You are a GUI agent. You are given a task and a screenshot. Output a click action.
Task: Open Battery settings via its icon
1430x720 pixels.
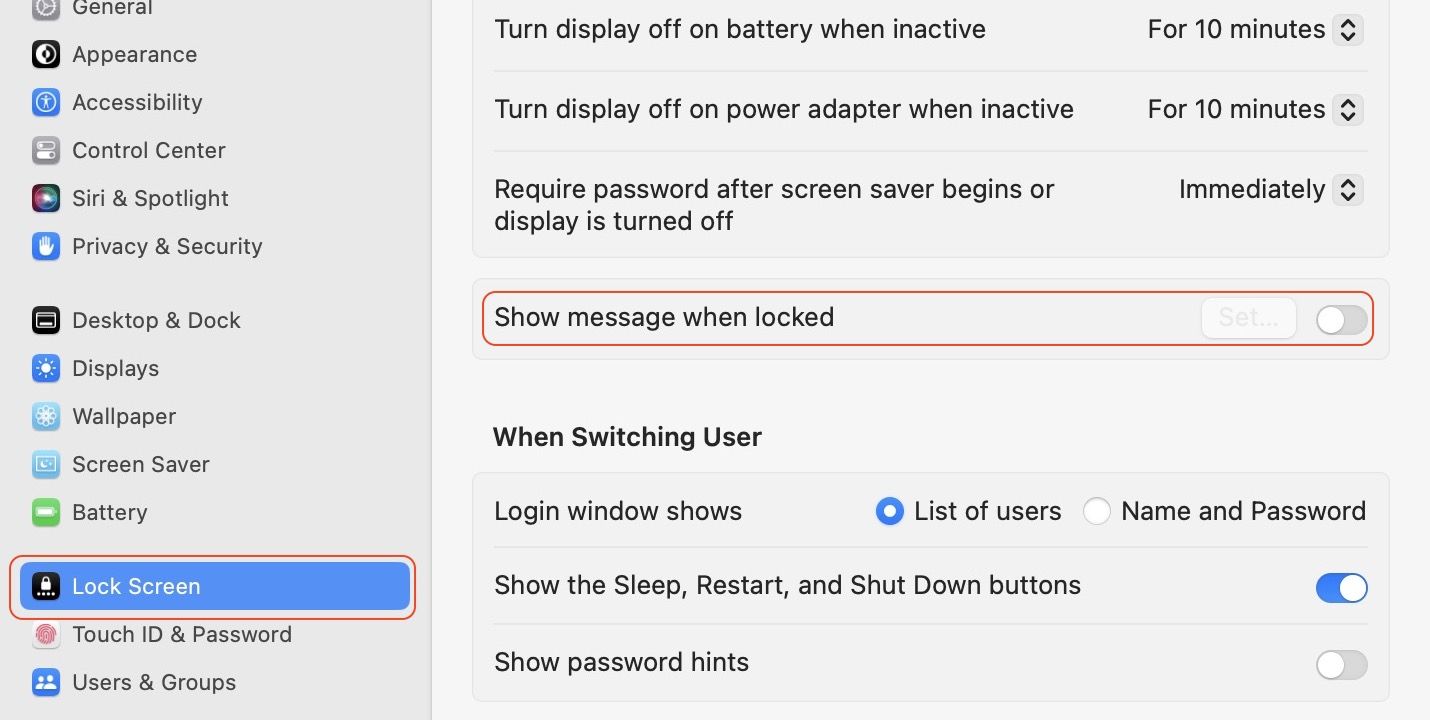(x=46, y=512)
